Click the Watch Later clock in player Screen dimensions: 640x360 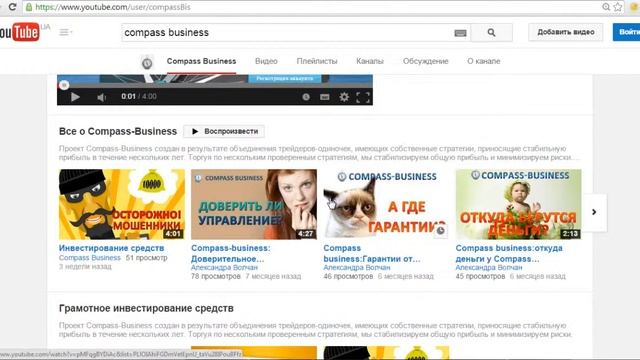click(x=306, y=97)
